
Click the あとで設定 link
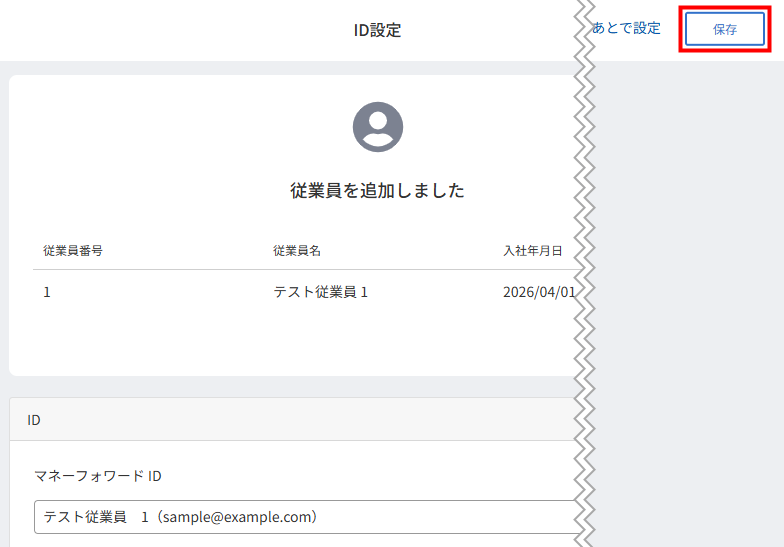[626, 28]
